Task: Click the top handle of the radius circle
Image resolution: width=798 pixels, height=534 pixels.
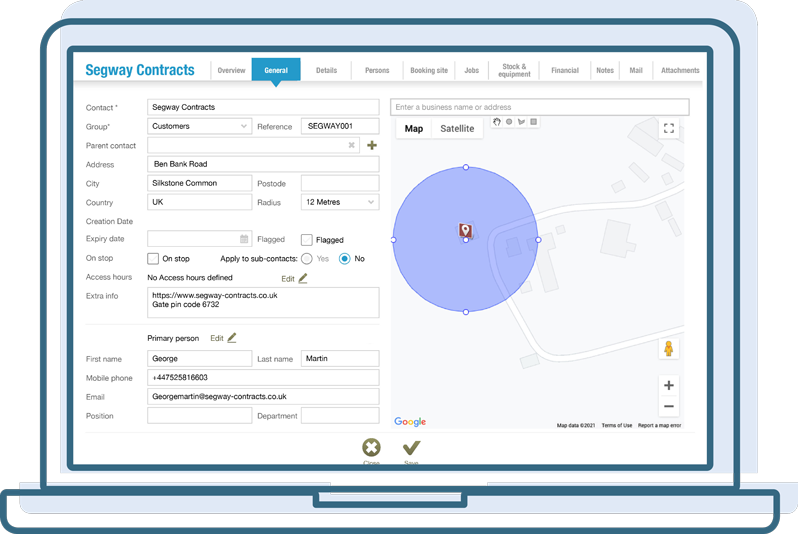Action: click(466, 167)
